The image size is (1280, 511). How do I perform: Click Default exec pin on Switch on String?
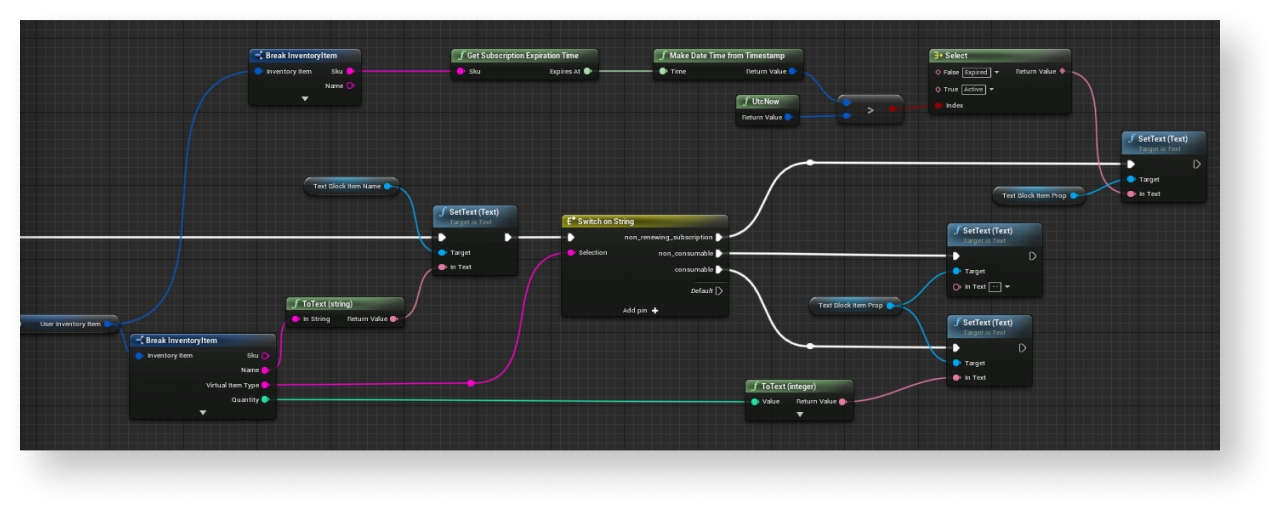pos(719,291)
